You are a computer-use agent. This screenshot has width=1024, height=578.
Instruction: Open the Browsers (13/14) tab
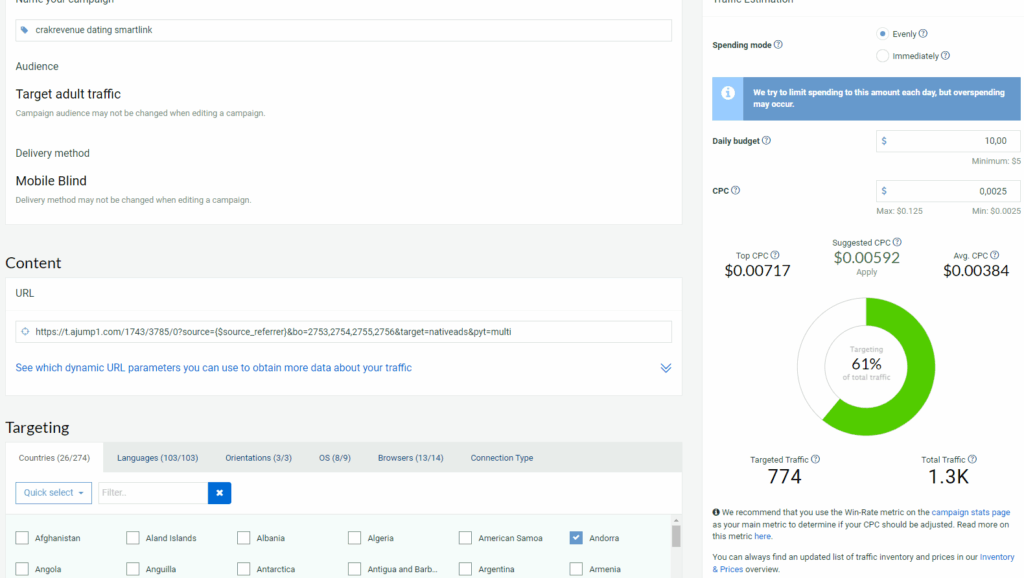click(410, 458)
